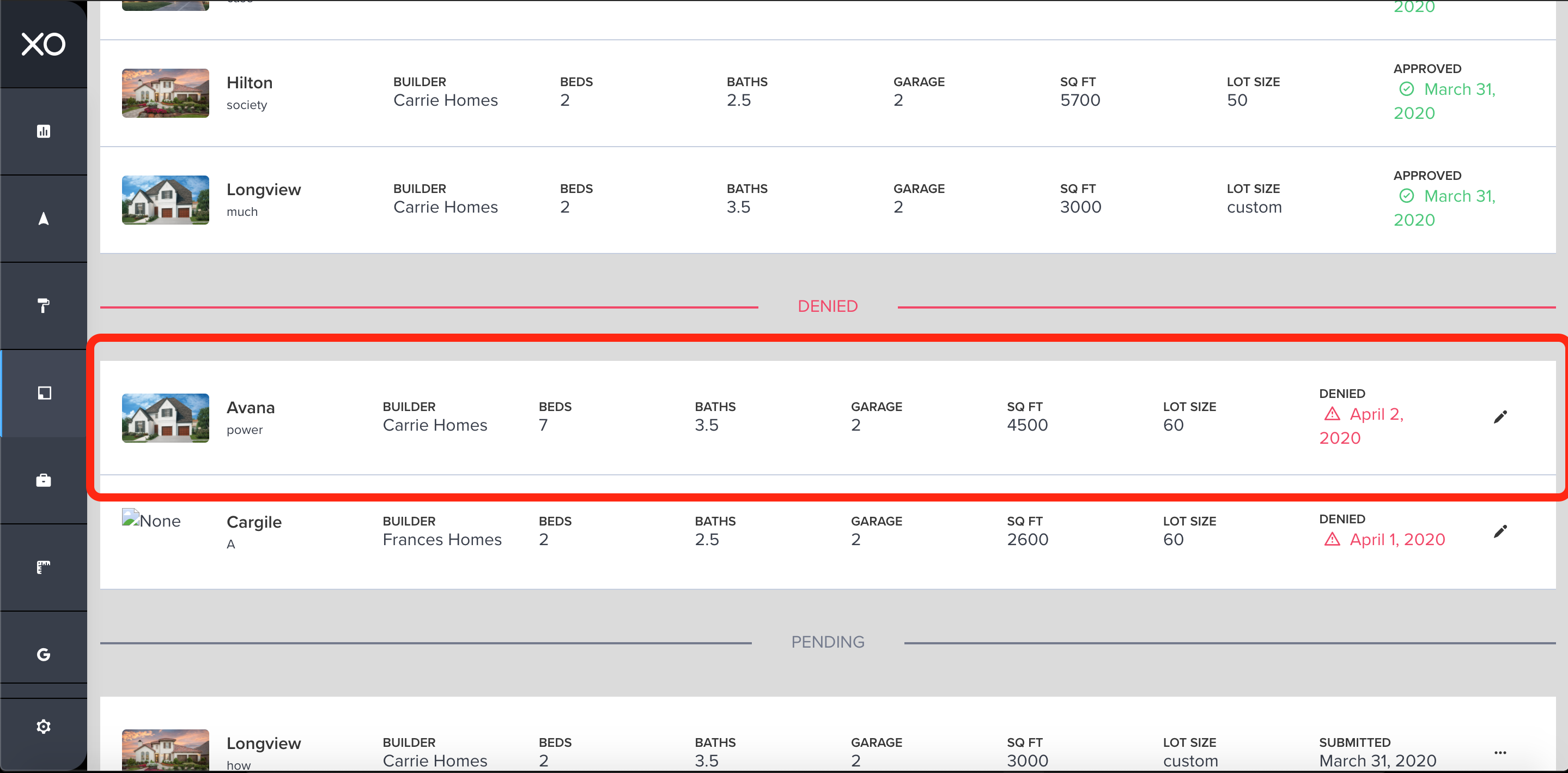This screenshot has width=1568, height=773.
Task: Open the Cargile plan name
Action: (254, 522)
